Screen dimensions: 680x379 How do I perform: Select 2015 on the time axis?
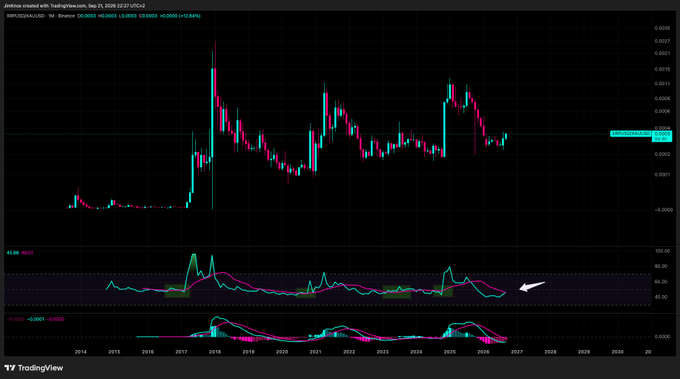point(114,352)
